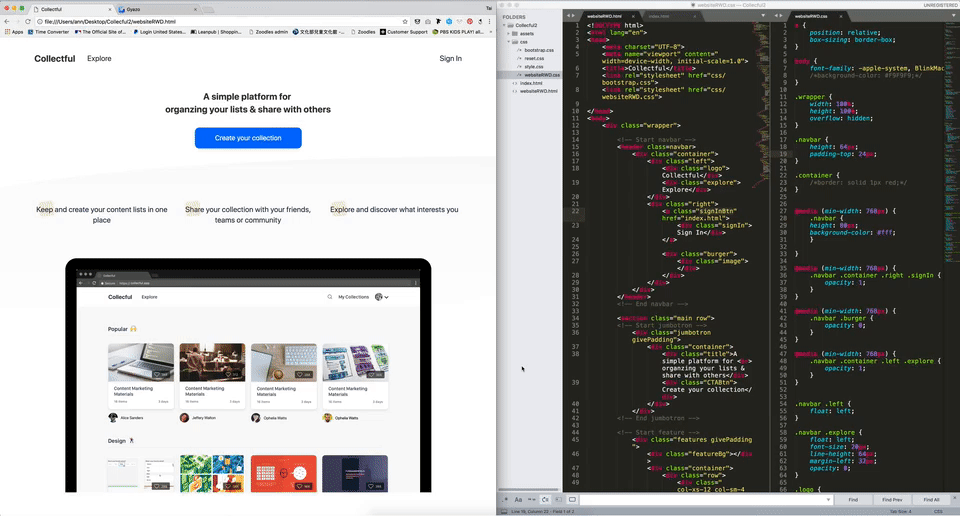
Task: Open the find history dropdown arrow
Action: coord(828,499)
